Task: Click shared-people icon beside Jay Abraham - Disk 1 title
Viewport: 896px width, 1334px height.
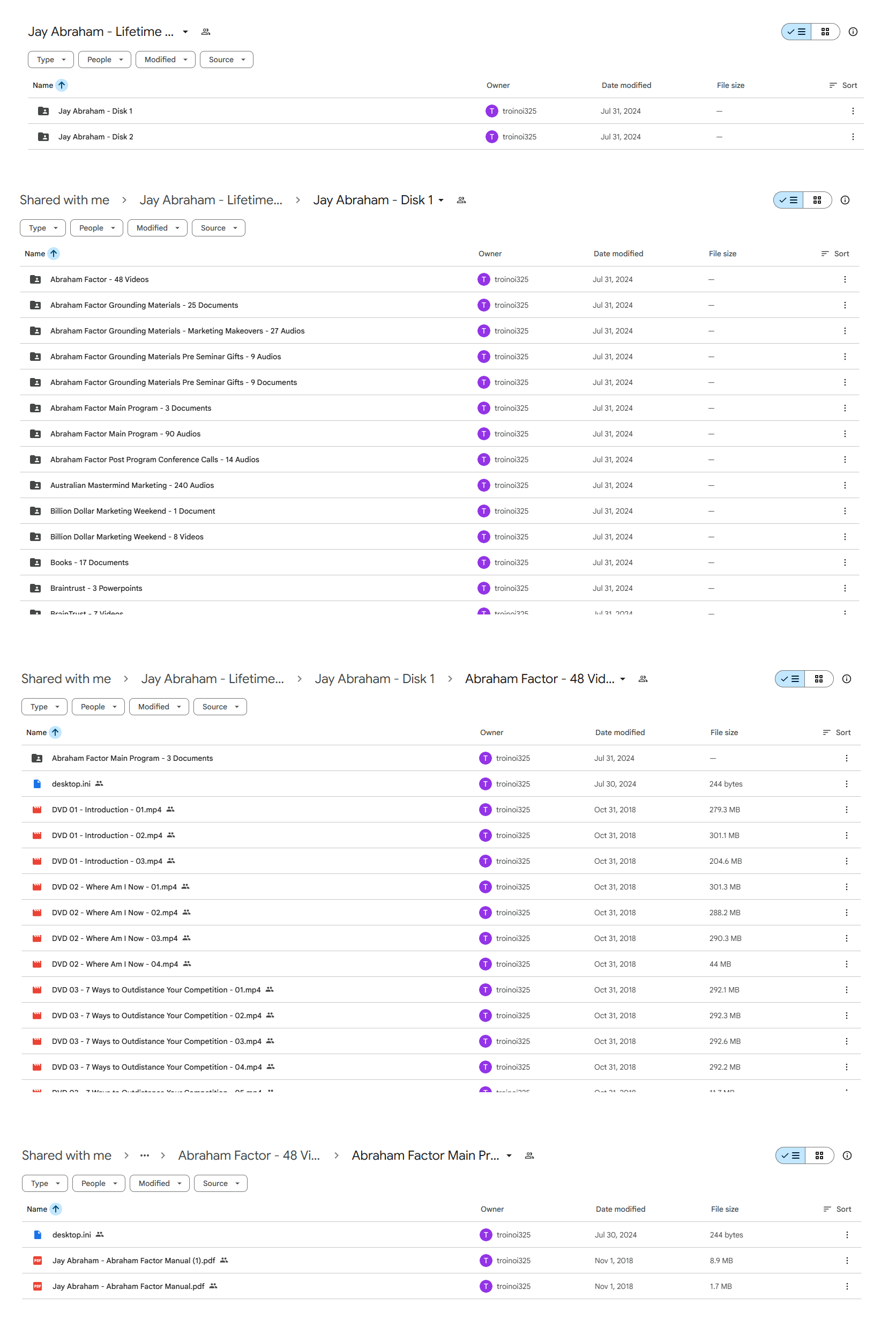Action: [x=461, y=200]
